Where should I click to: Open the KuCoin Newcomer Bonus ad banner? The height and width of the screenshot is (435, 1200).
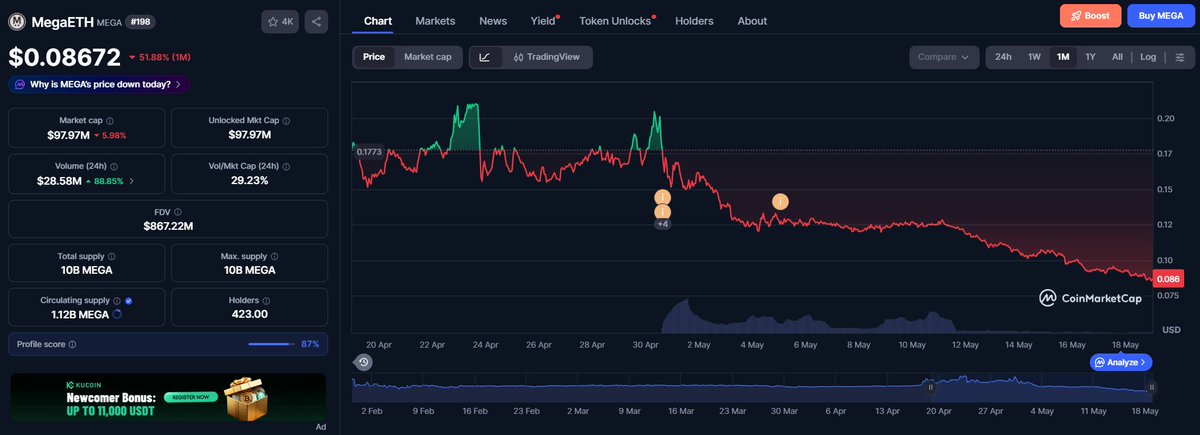click(168, 397)
